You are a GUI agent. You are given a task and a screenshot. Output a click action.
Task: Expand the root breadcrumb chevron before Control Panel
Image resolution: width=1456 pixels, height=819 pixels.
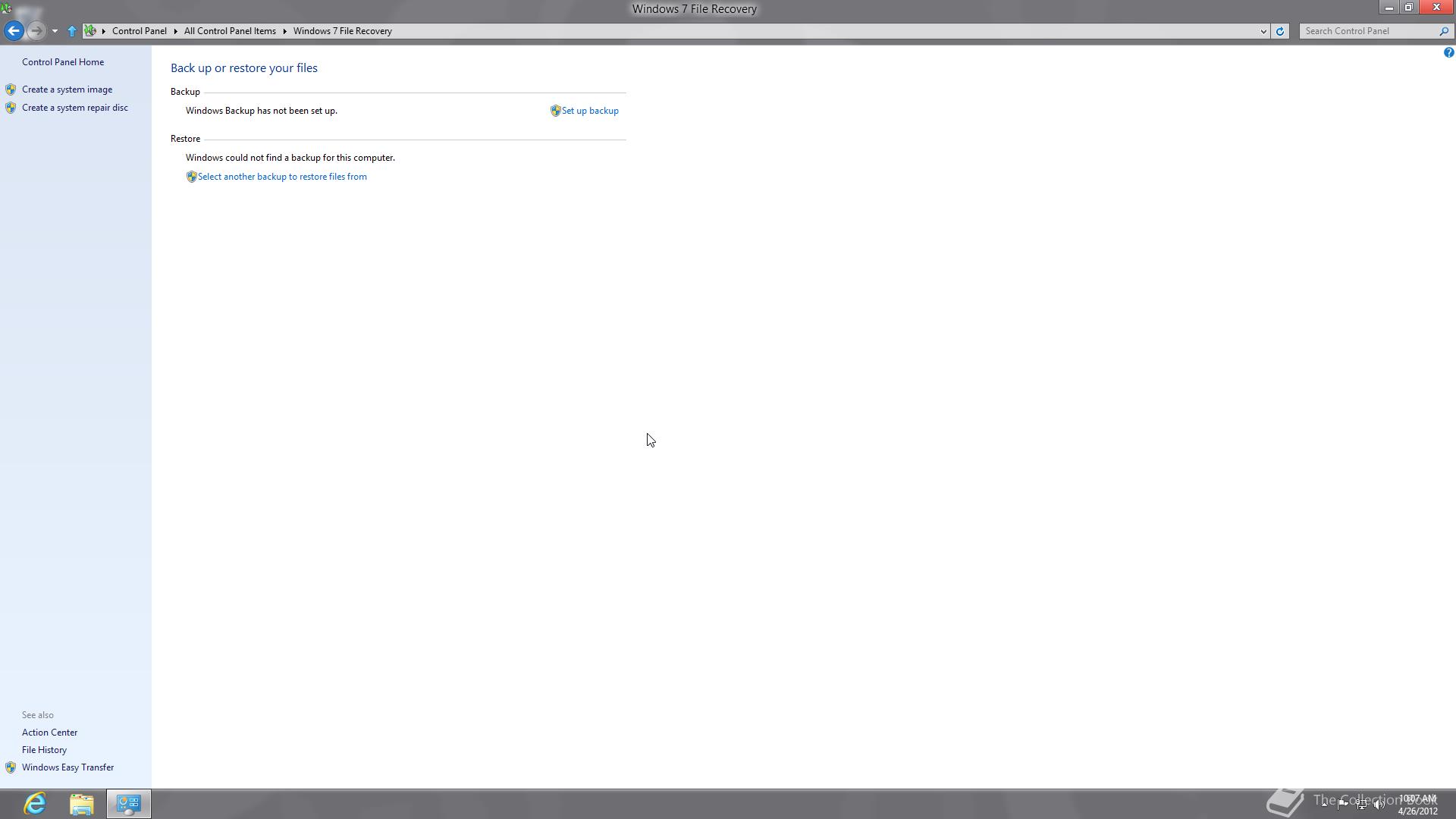104,31
